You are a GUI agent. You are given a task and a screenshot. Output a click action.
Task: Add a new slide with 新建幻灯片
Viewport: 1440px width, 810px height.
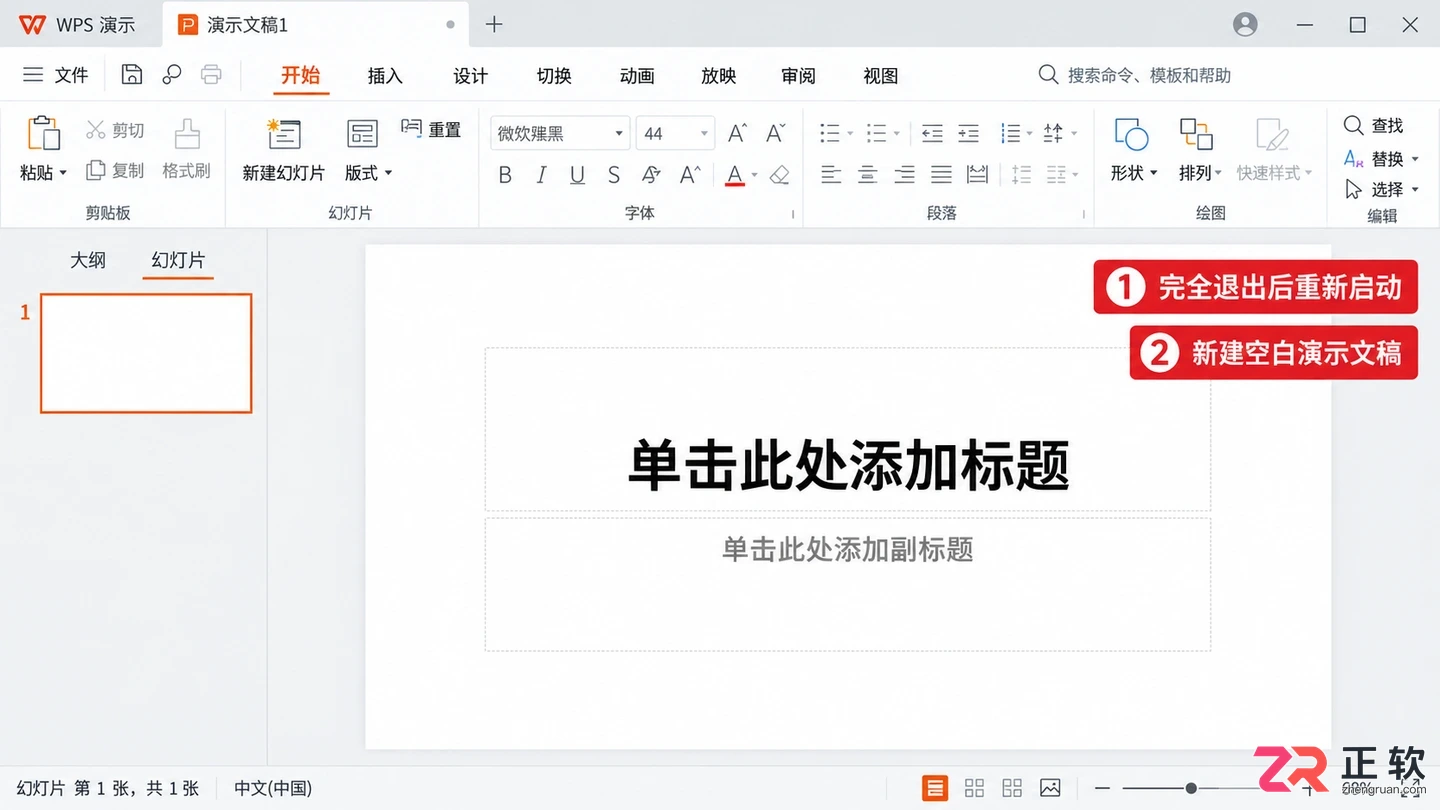pos(284,150)
